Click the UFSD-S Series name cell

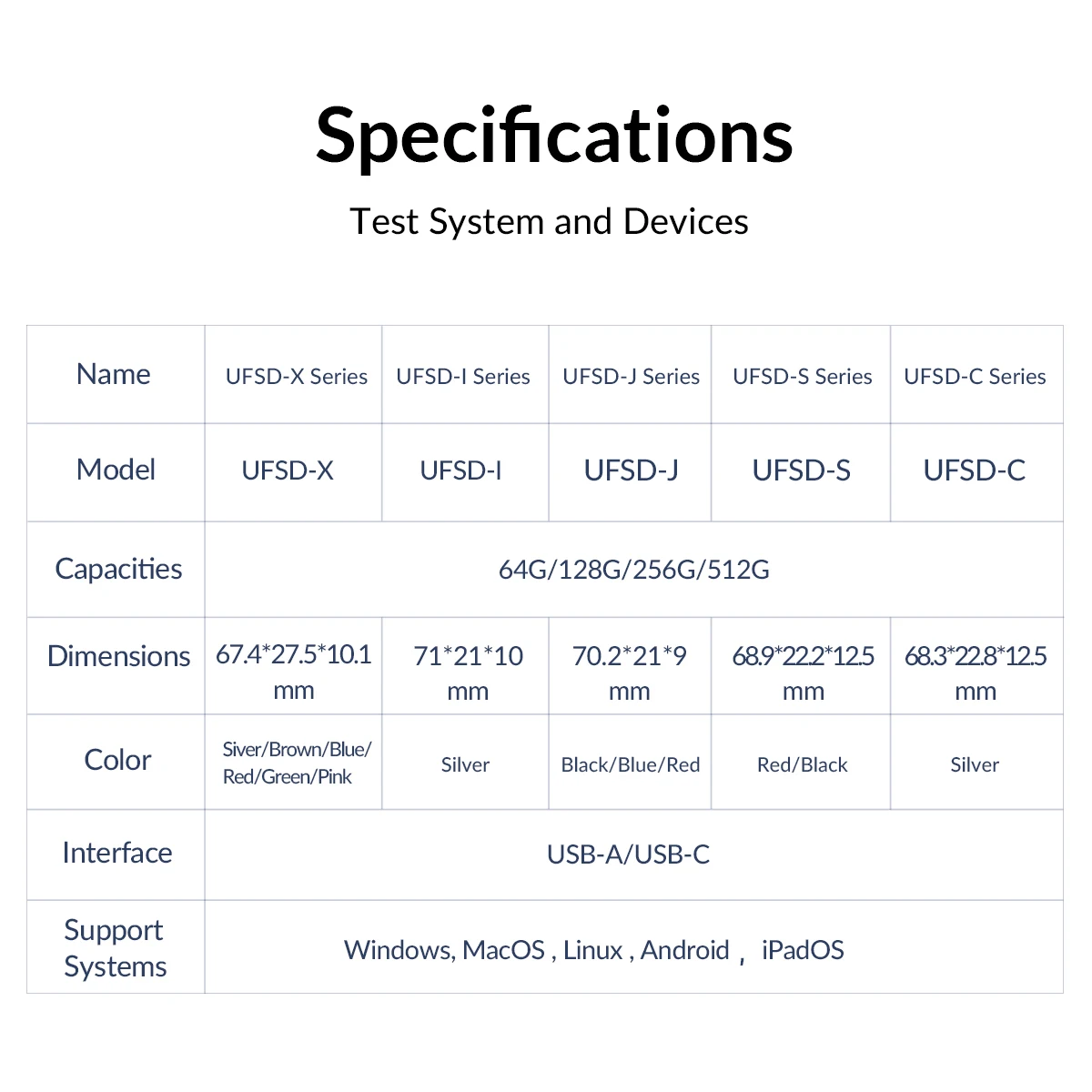(802, 377)
